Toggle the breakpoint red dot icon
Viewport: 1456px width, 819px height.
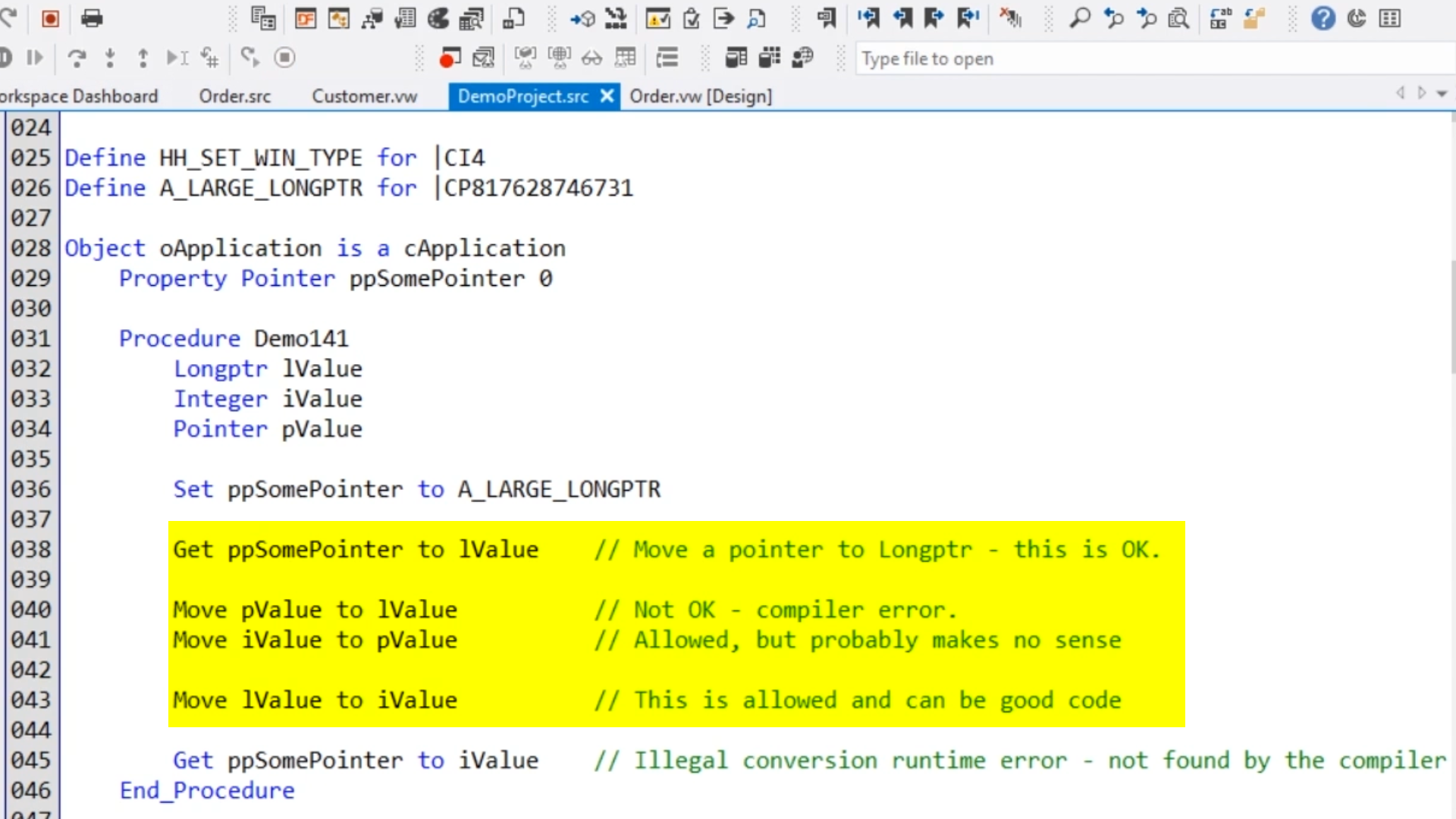[x=450, y=58]
